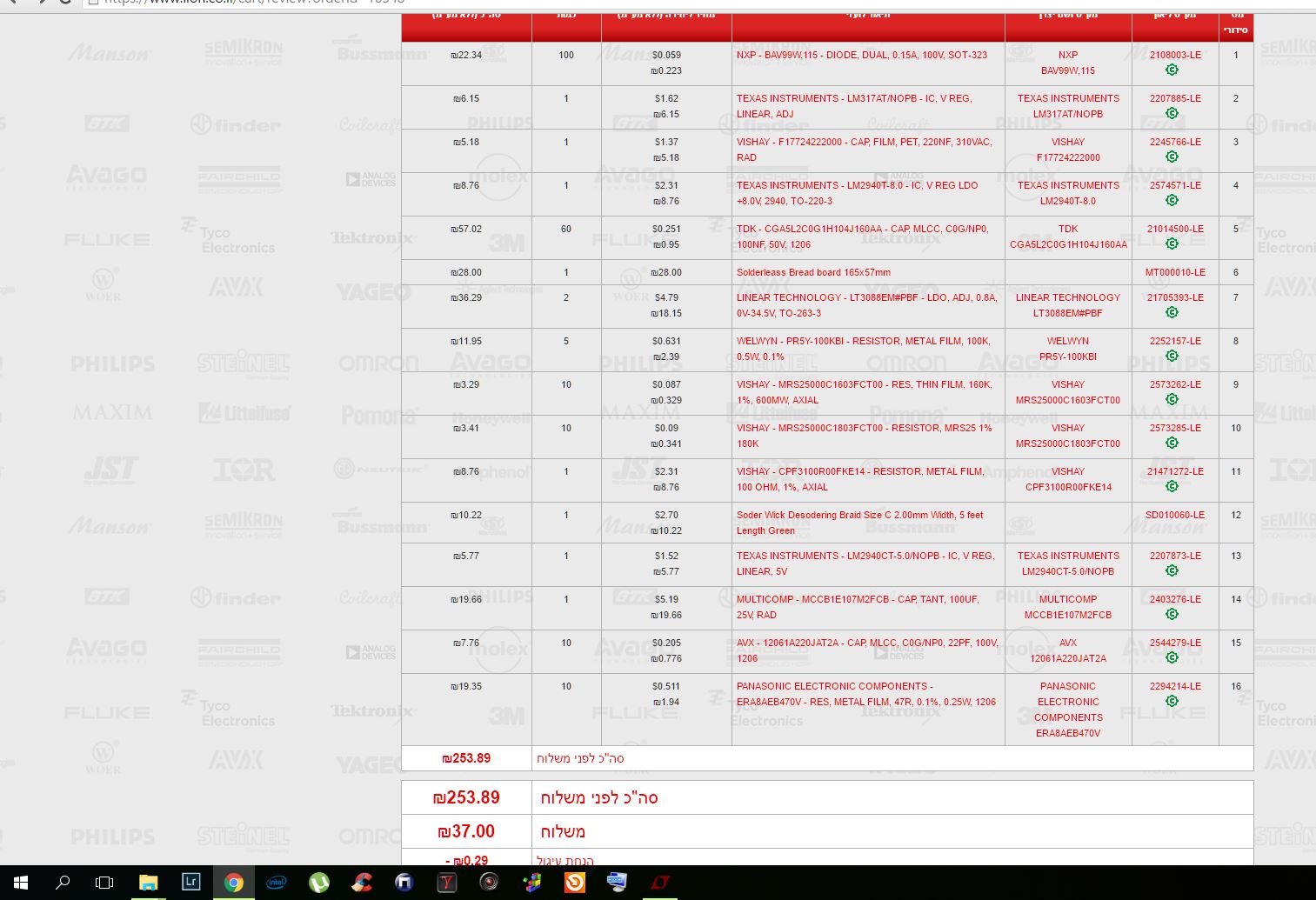1316x900 pixels.
Task: Click the green icon under part 2294214-LE
Action: (x=1172, y=701)
